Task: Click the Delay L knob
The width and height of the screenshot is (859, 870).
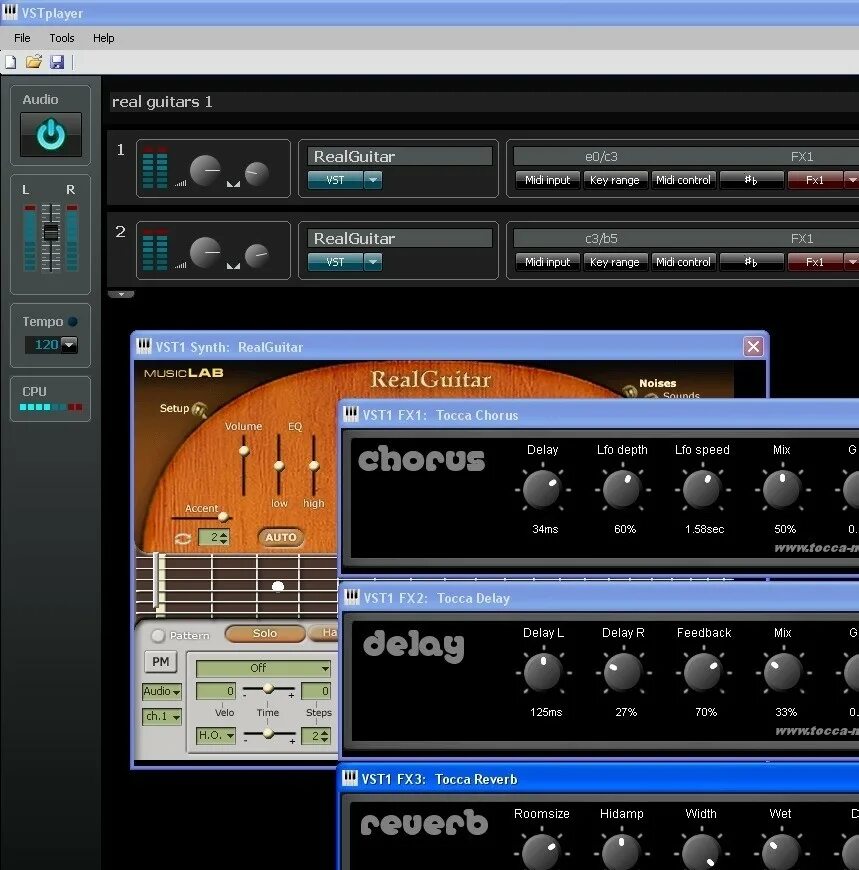Action: pyautogui.click(x=543, y=672)
